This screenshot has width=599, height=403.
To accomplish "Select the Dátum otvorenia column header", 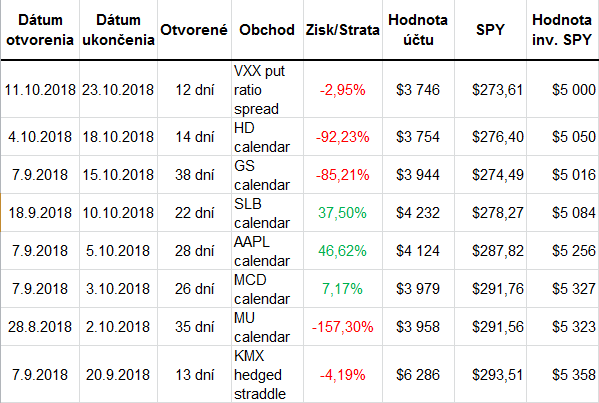I will 40,30.
